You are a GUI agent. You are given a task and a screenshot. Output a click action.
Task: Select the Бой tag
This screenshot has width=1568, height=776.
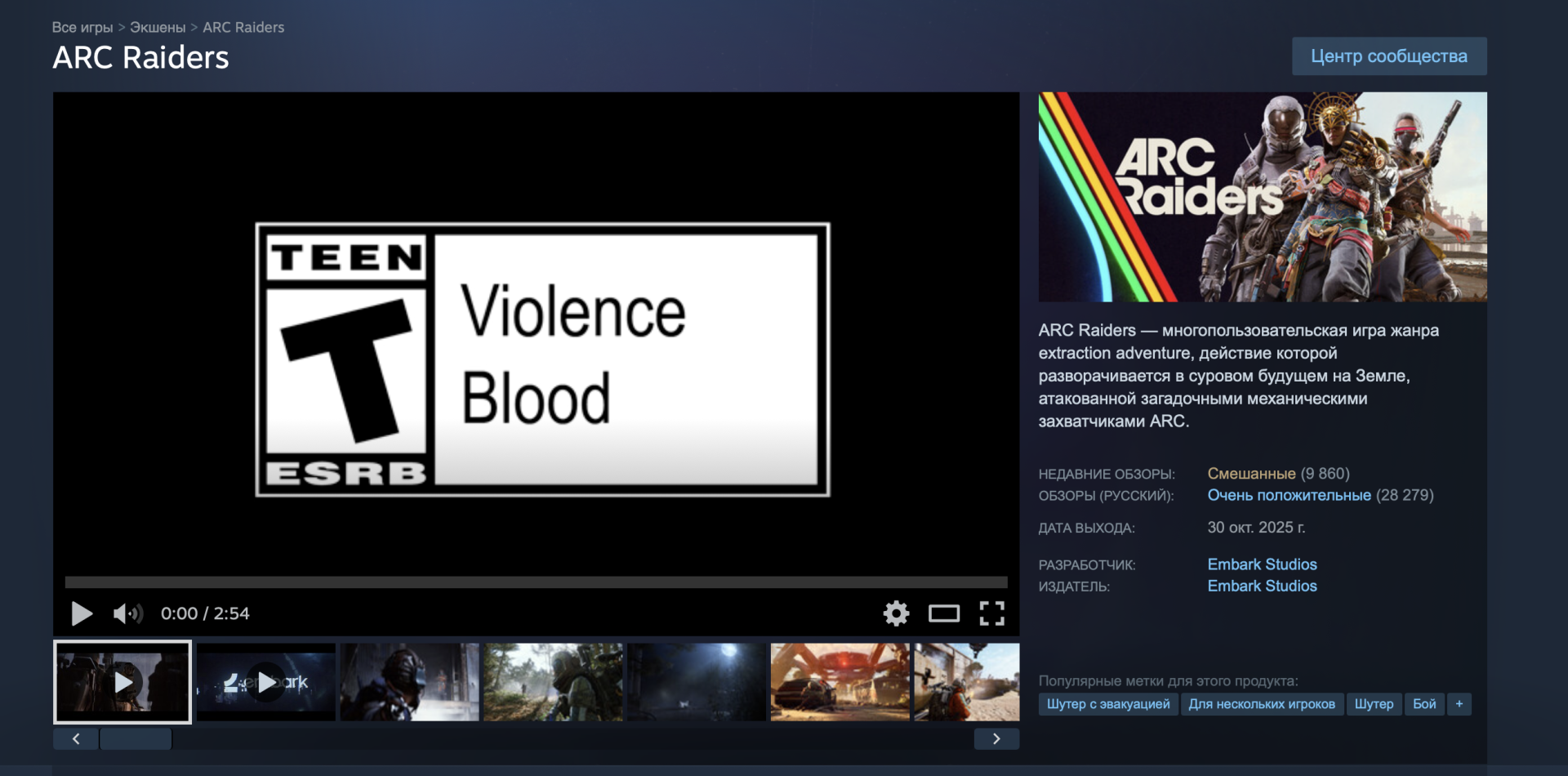coord(1424,704)
